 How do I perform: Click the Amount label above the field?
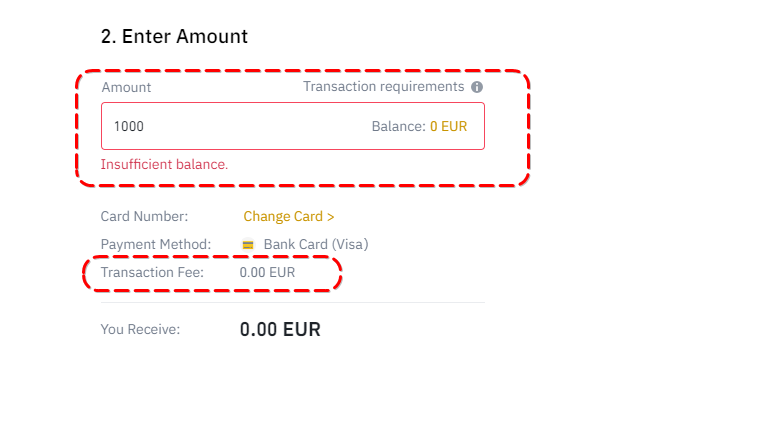pos(126,88)
